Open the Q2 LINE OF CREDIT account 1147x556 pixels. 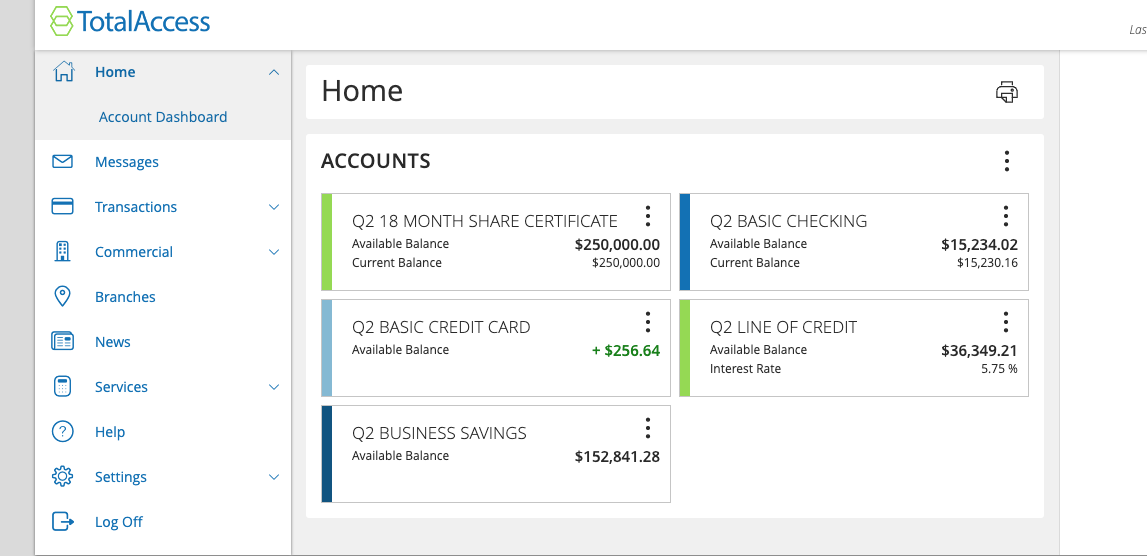tap(783, 327)
